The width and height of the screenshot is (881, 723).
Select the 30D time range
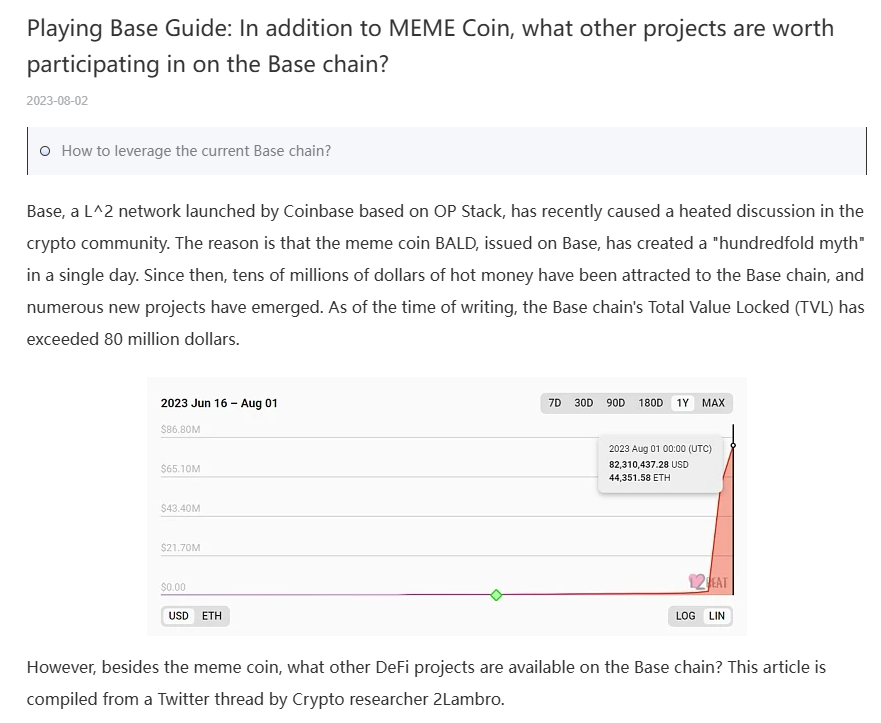pos(583,403)
